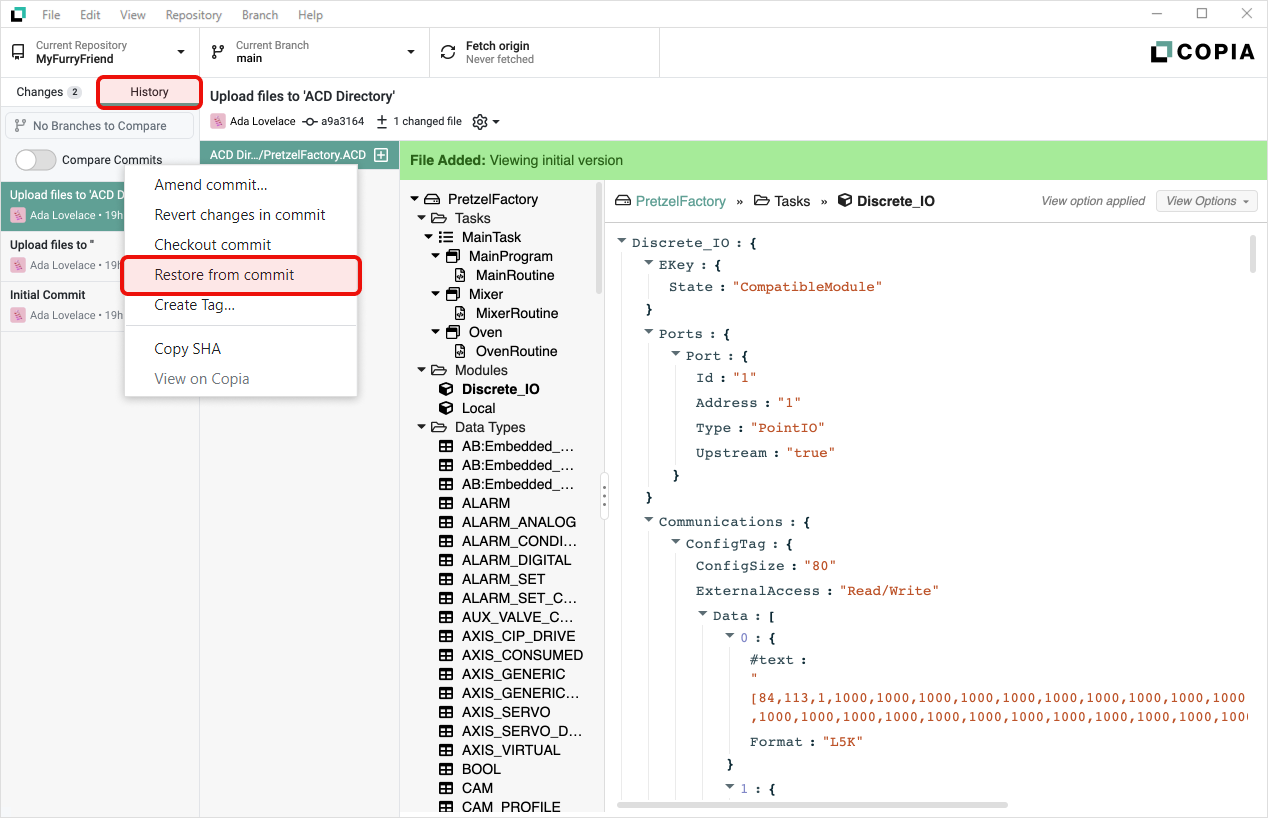Click the MainRoutine file icon

pos(460,275)
